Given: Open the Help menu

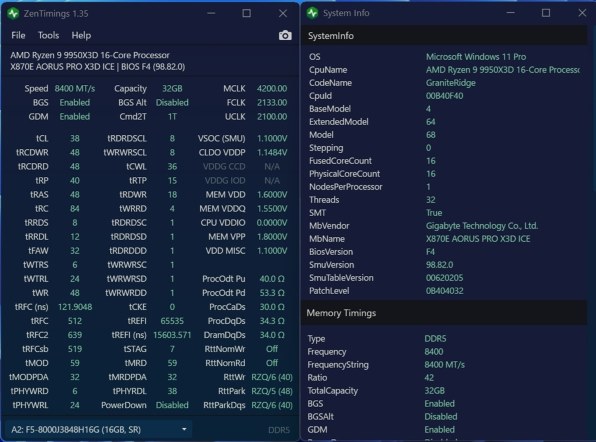Looking at the screenshot, I should click(81, 36).
